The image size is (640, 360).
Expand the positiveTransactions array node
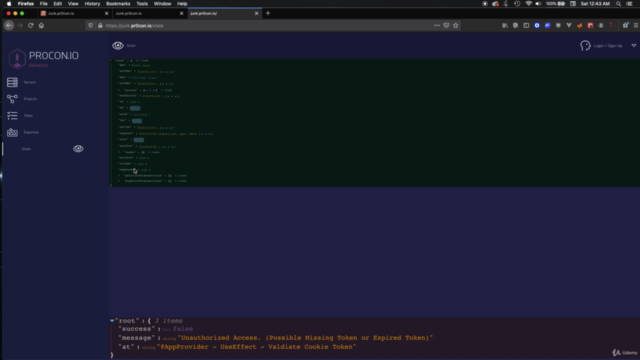point(119,176)
